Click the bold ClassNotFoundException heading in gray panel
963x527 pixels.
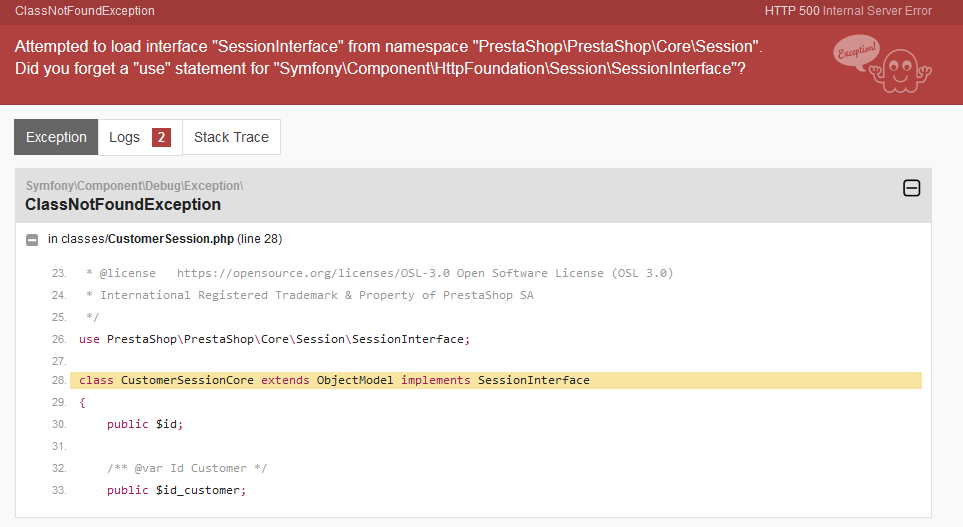tap(123, 205)
